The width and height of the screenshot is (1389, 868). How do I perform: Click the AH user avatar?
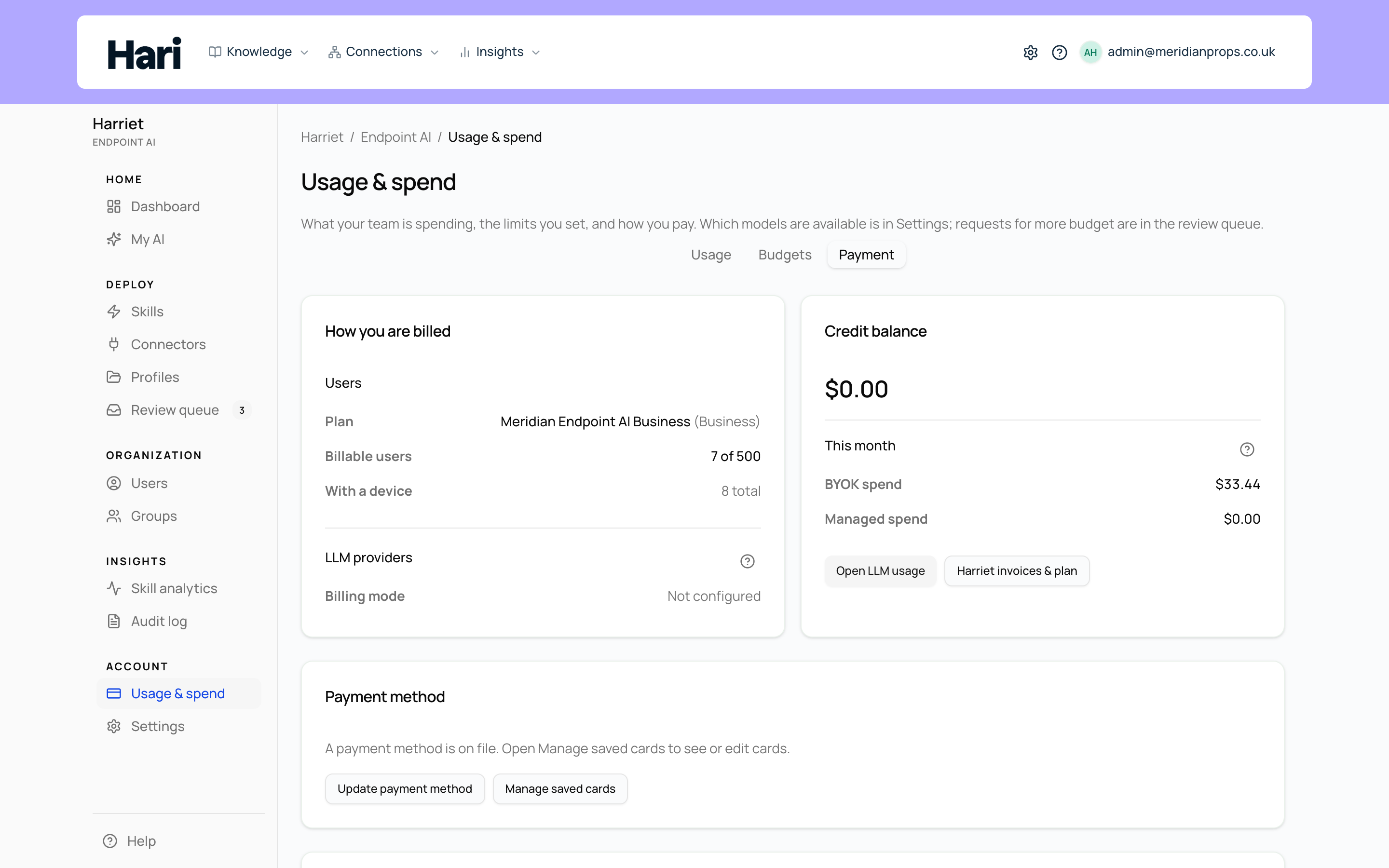(x=1090, y=52)
